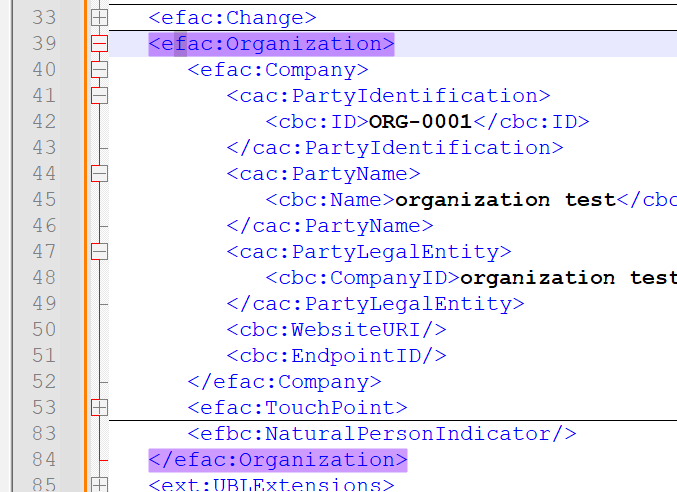Click the closing cac:PartyLegalEntity tag

[376, 304]
